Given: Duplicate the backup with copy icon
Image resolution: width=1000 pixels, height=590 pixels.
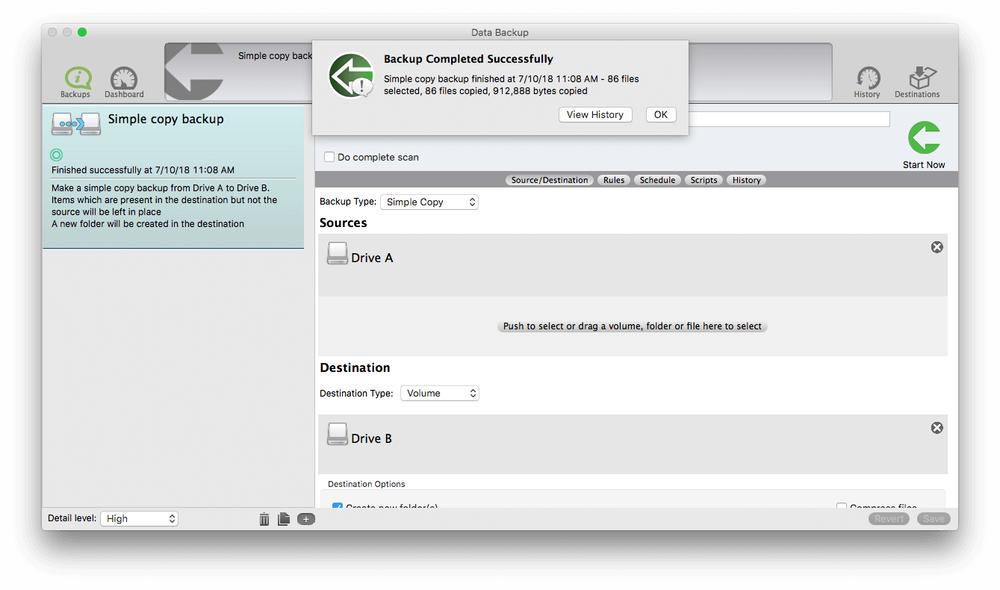Looking at the screenshot, I should [x=284, y=519].
